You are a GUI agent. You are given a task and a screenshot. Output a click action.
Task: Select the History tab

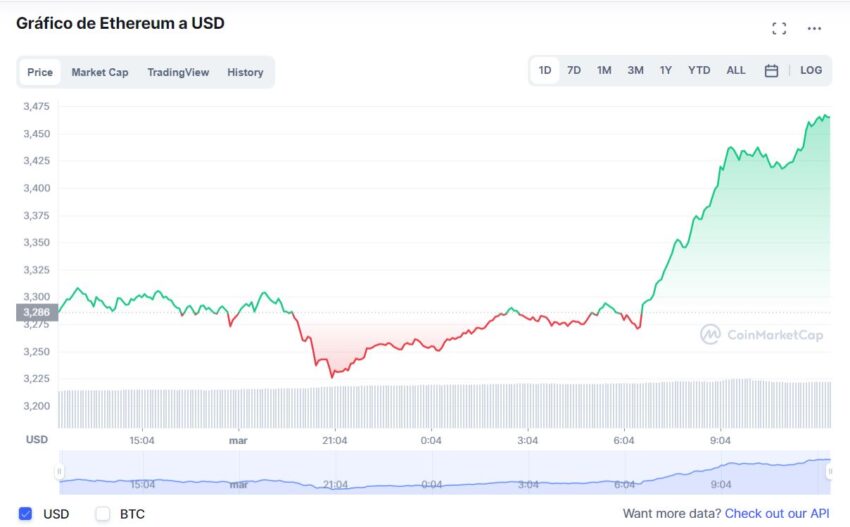click(245, 72)
